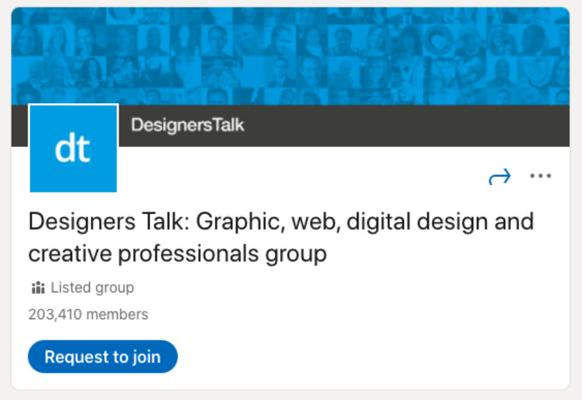Click the Listed group people icon
Image resolution: width=582 pixels, height=400 pixels.
point(38,288)
